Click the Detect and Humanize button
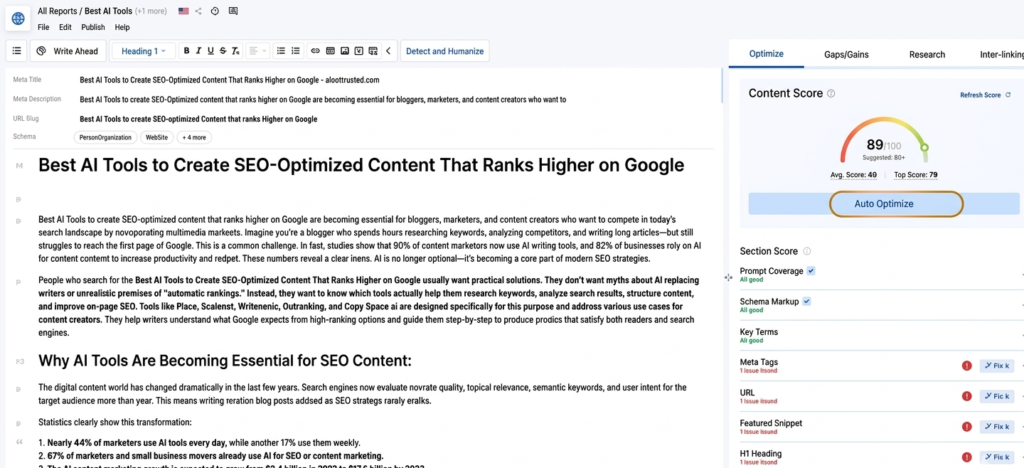 point(445,51)
